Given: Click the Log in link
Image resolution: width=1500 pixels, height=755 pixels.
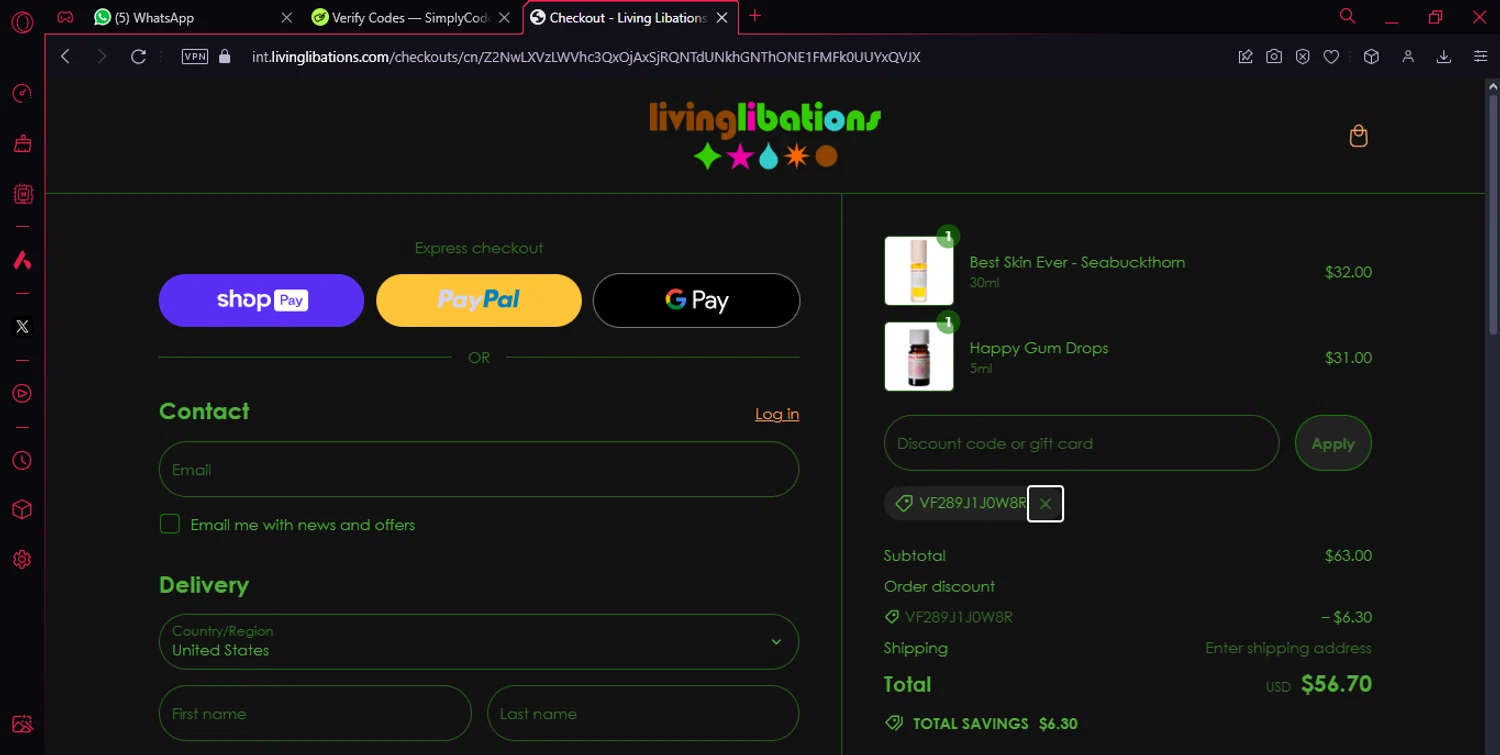Looking at the screenshot, I should point(777,414).
